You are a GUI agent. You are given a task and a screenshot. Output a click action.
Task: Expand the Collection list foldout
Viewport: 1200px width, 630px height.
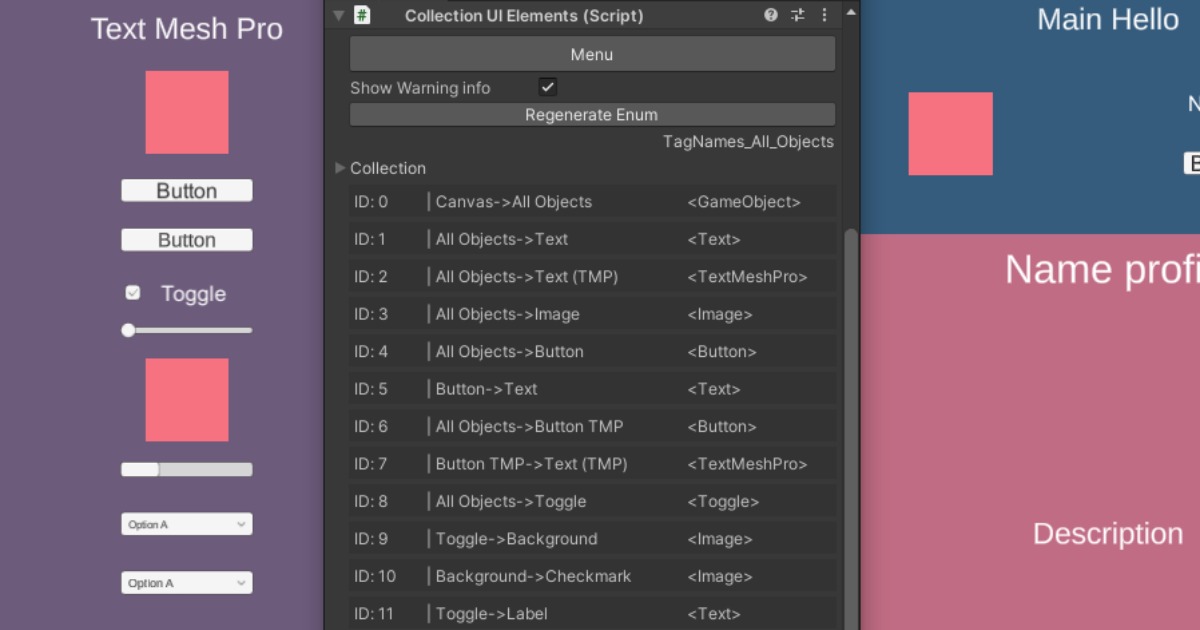click(x=340, y=168)
